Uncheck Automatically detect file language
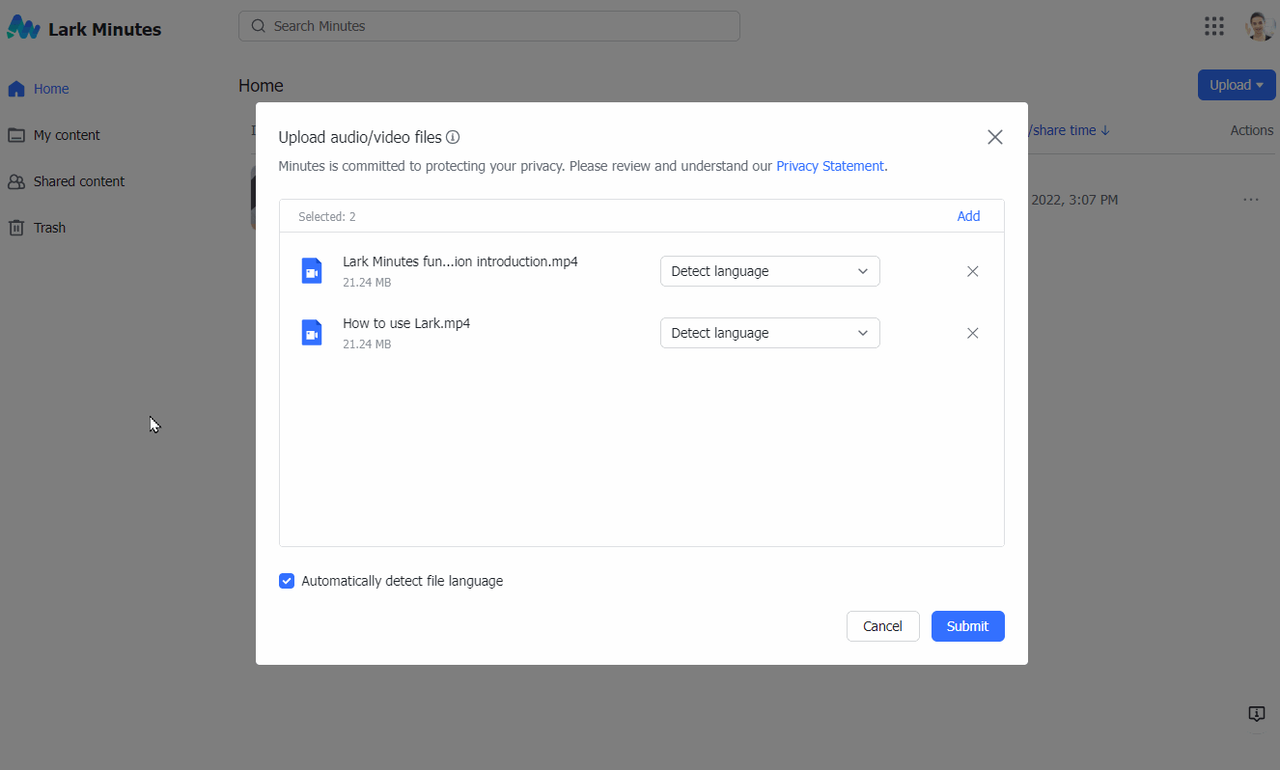This screenshot has width=1280, height=770. pos(287,581)
